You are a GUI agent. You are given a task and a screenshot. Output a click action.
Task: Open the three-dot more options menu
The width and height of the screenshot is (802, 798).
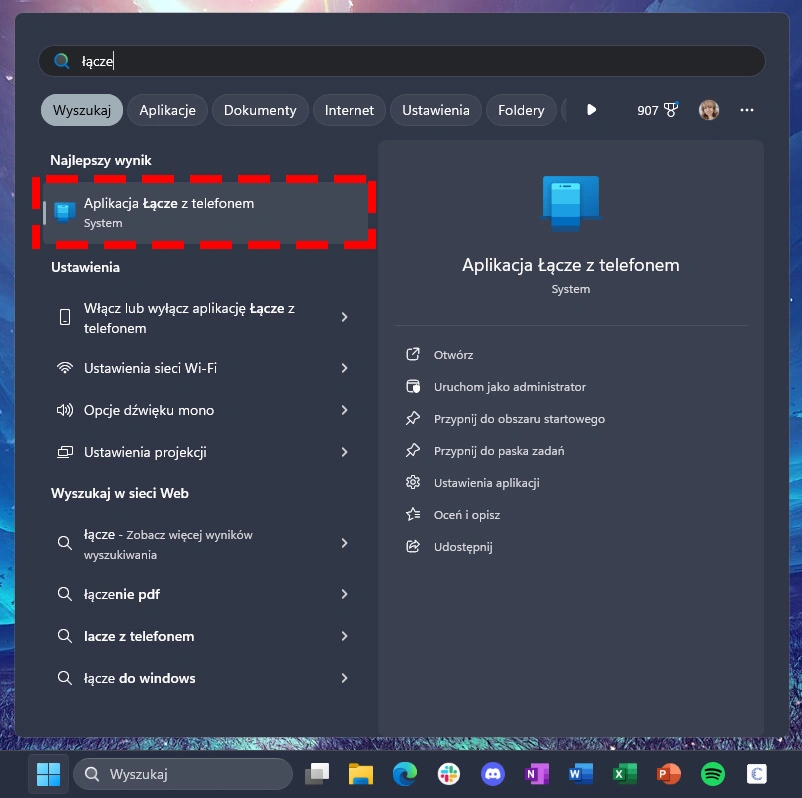click(747, 110)
